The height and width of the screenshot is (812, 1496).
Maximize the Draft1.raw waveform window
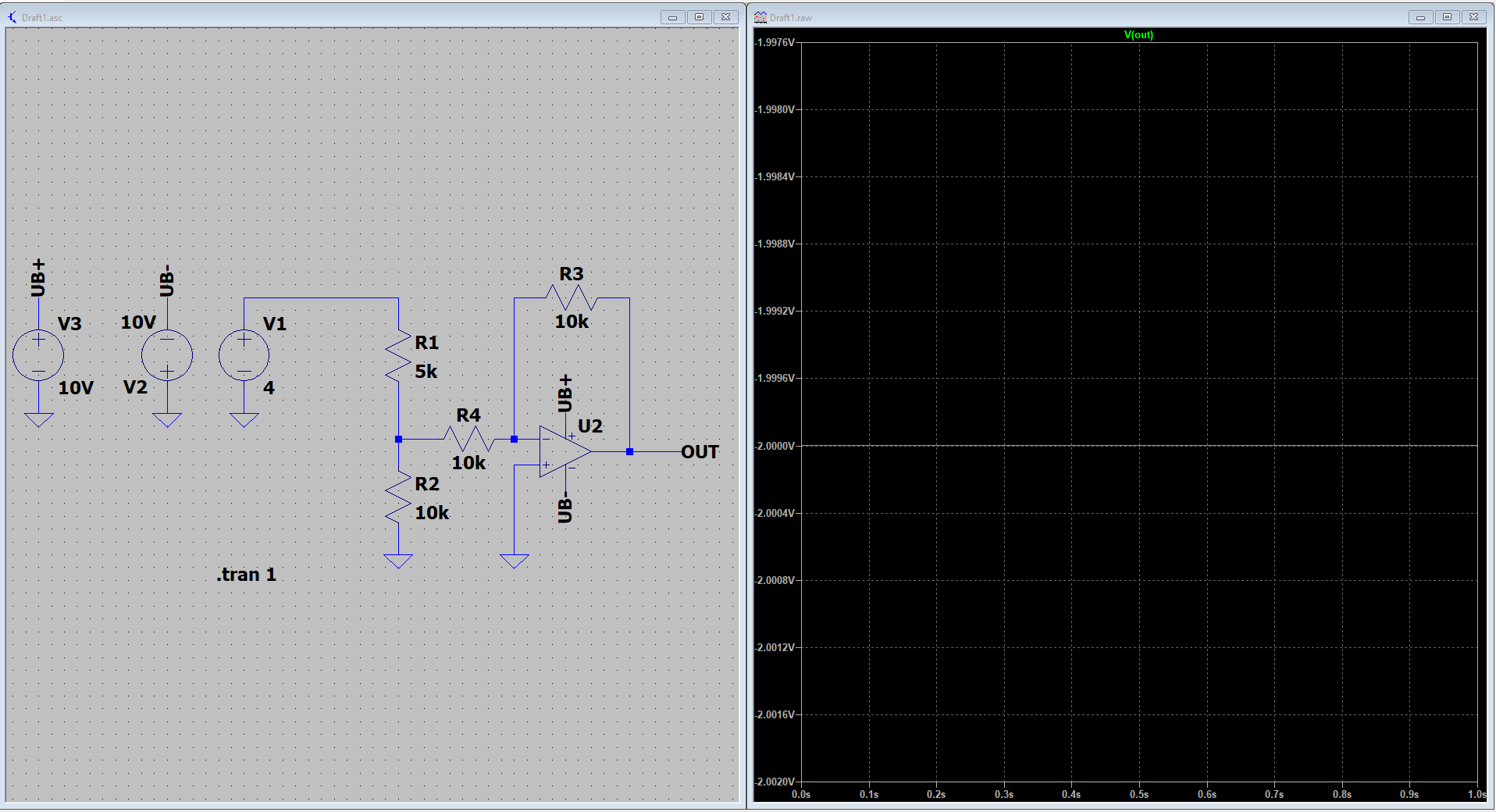point(1447,17)
